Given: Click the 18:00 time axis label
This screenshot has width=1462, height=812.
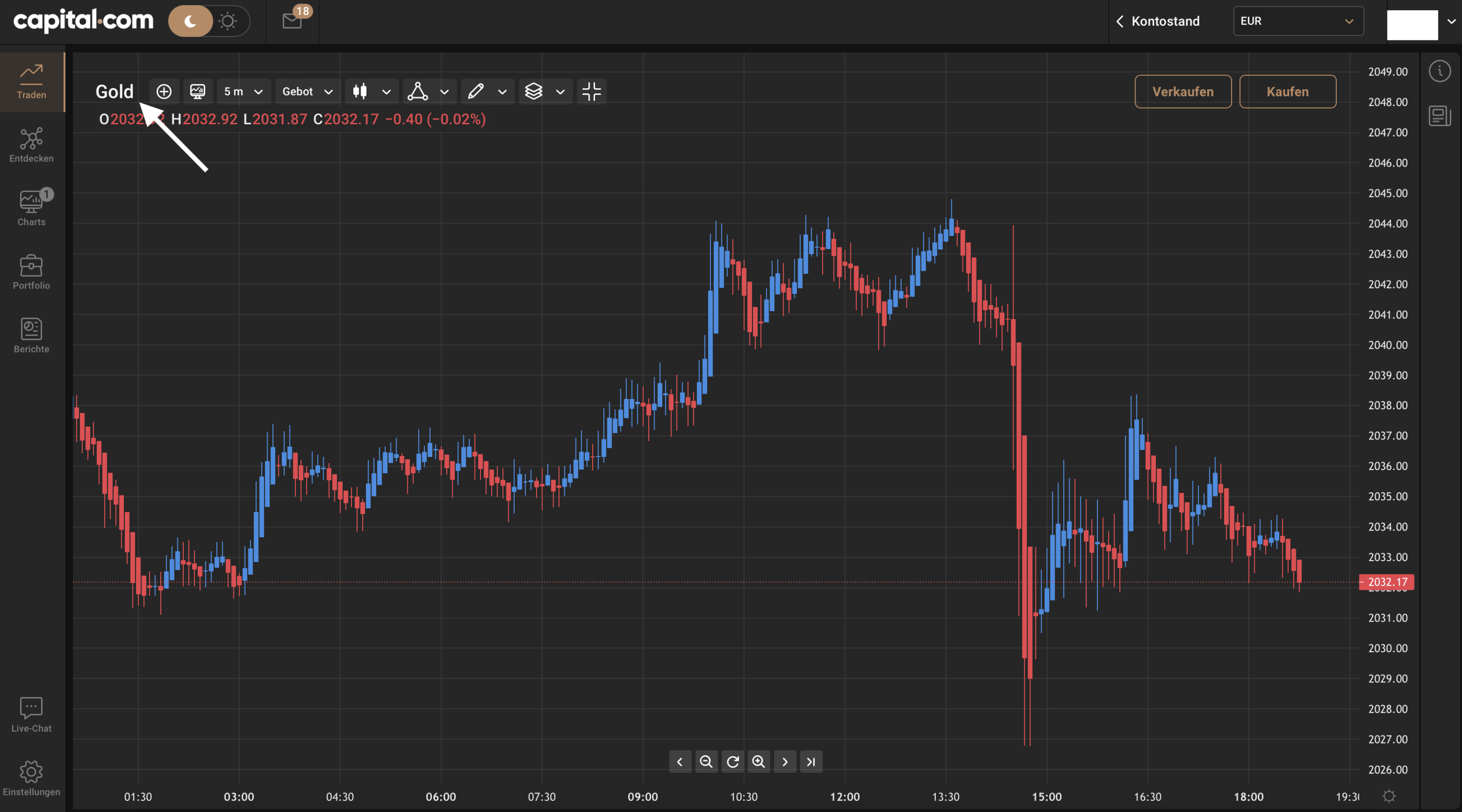Looking at the screenshot, I should click(1249, 797).
